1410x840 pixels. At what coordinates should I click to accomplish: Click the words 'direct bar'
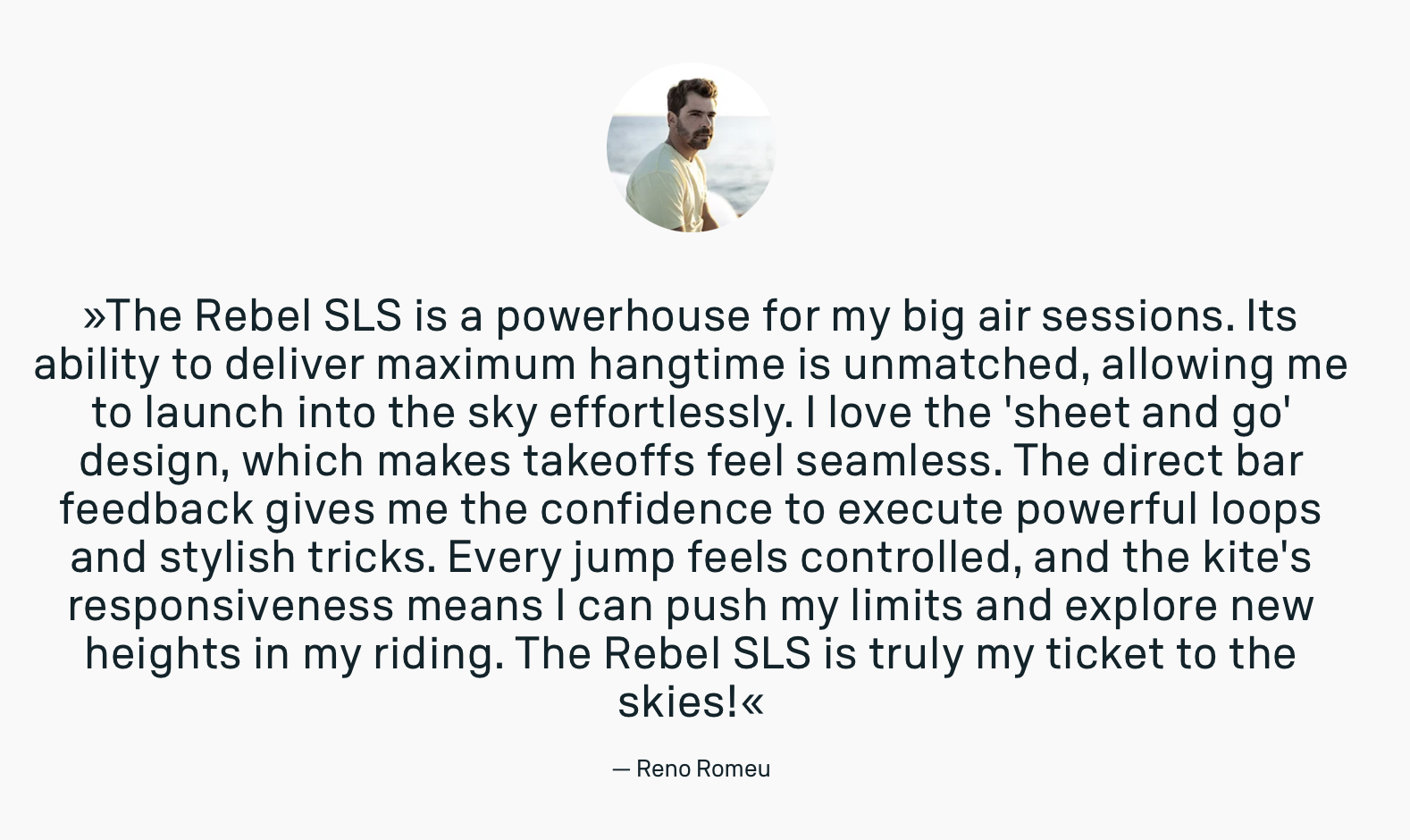tap(1202, 461)
